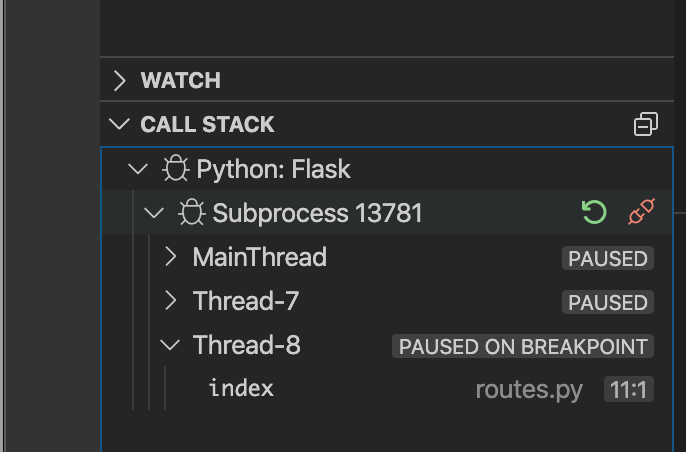Click the PAUSED ON BREAKPOINT badge

[524, 346]
